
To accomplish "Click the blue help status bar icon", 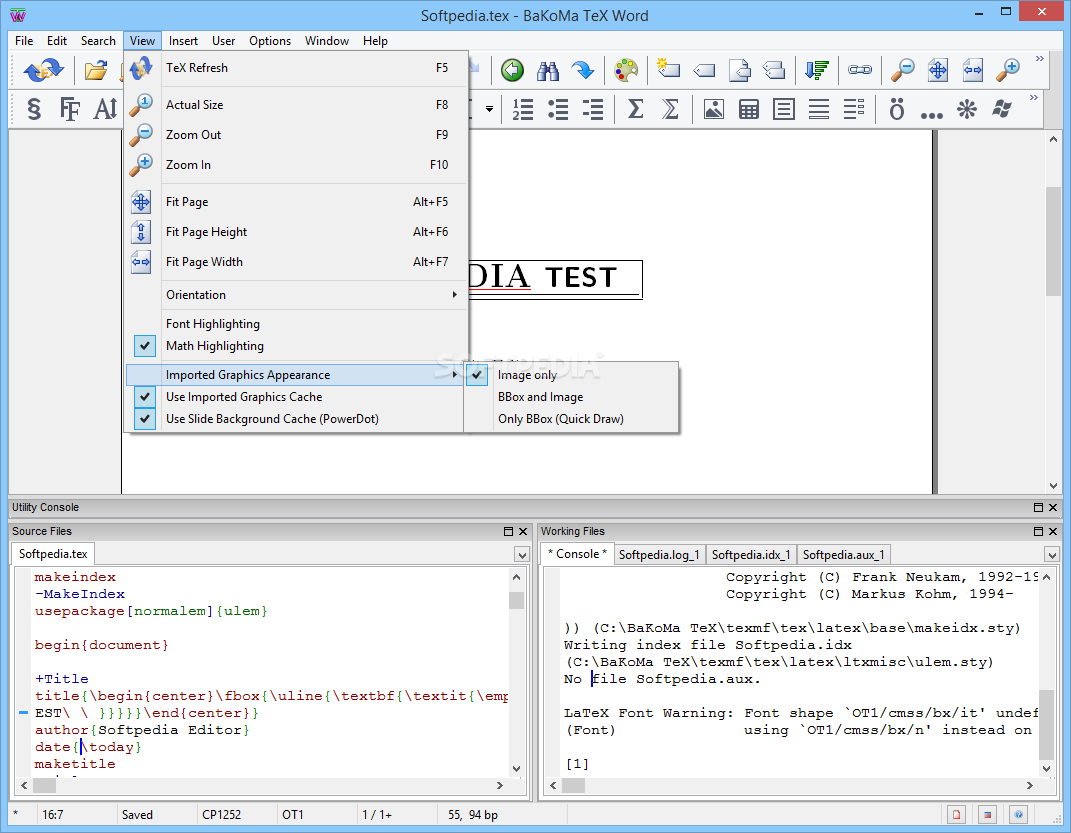I will [x=1018, y=815].
